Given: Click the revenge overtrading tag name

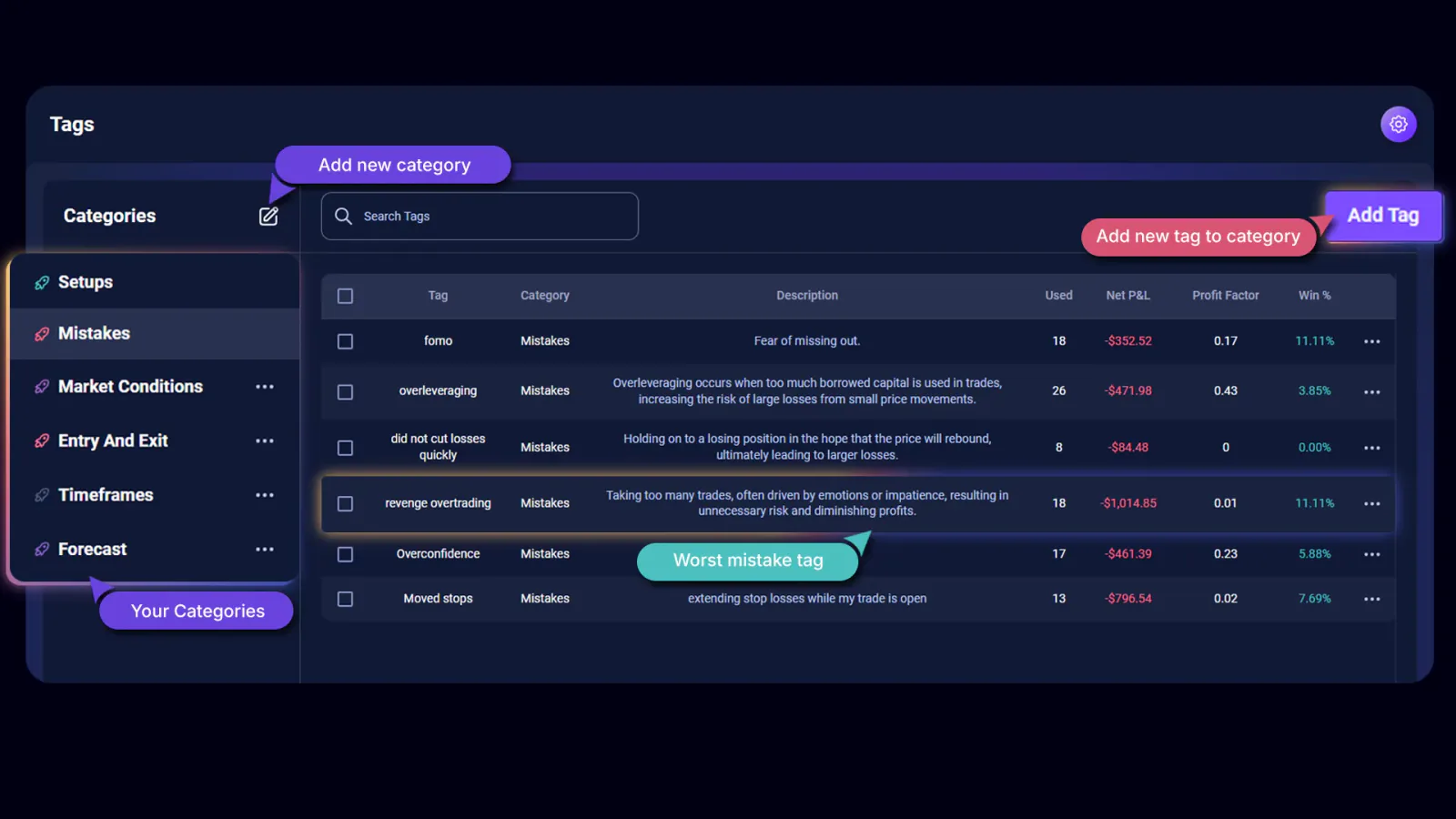Looking at the screenshot, I should click(x=438, y=502).
